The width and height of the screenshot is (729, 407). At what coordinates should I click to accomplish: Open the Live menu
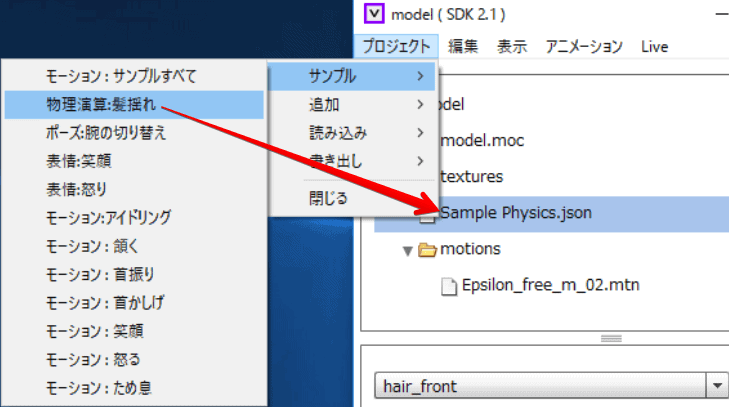tap(655, 46)
